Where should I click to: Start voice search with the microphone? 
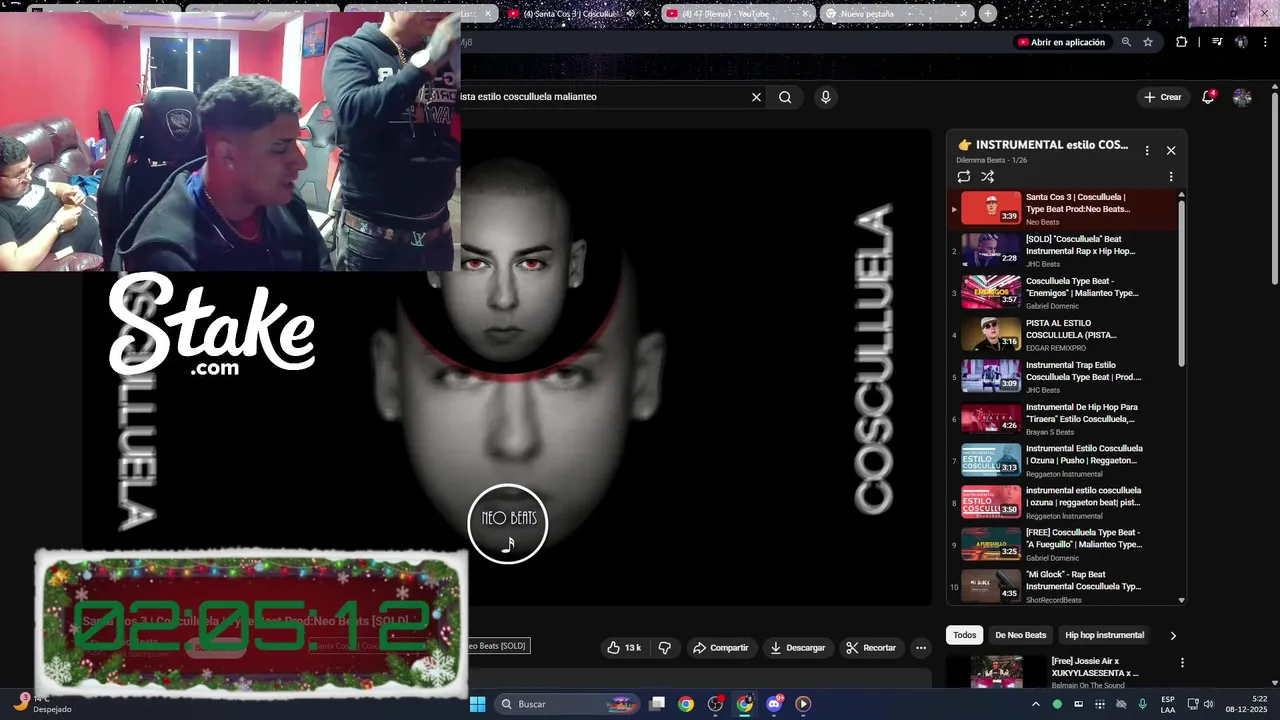pos(825,97)
